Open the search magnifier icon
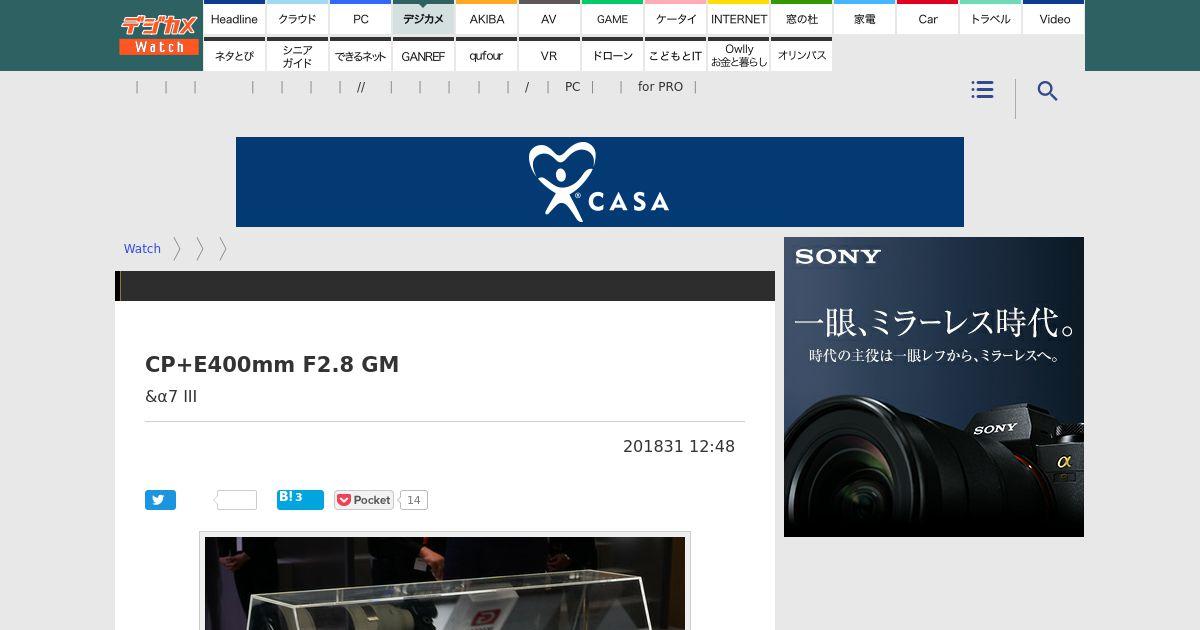Image resolution: width=1200 pixels, height=630 pixels. [1047, 91]
